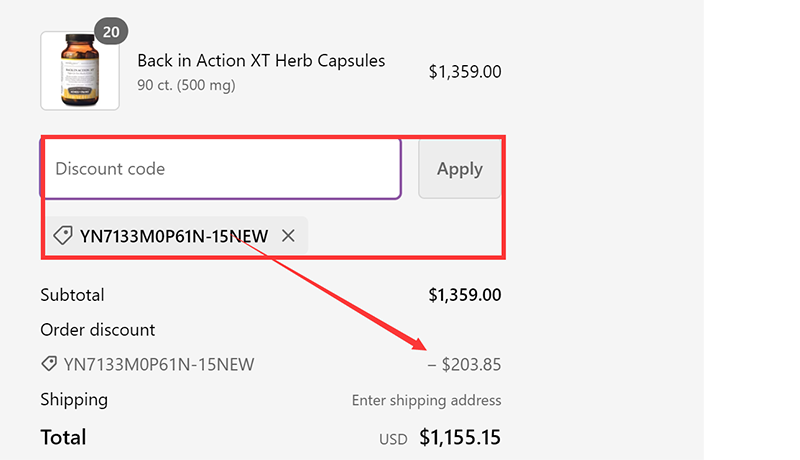Click the Enter shipping address text
This screenshot has height=460, width=800.
click(426, 400)
